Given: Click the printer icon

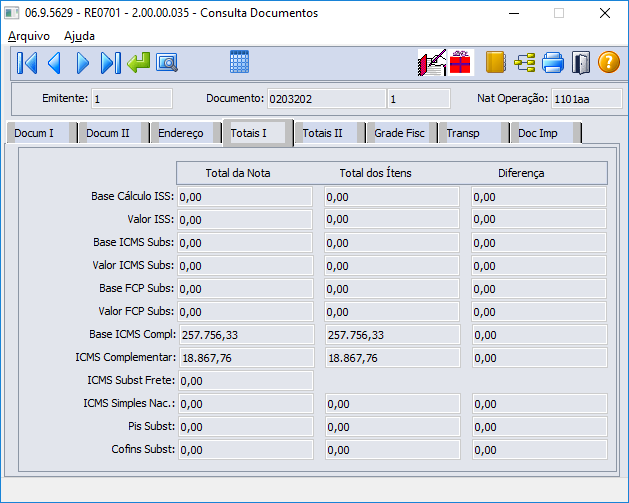Looking at the screenshot, I should pos(553,63).
